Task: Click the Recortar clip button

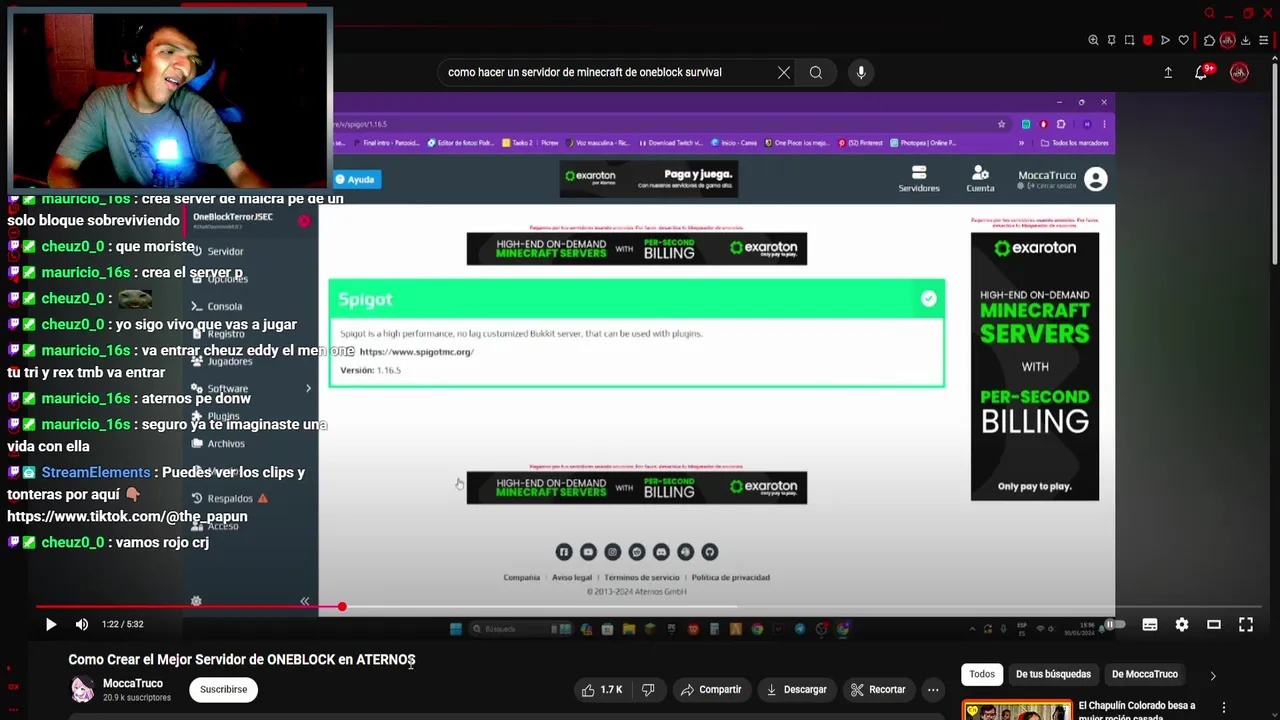Action: point(878,689)
